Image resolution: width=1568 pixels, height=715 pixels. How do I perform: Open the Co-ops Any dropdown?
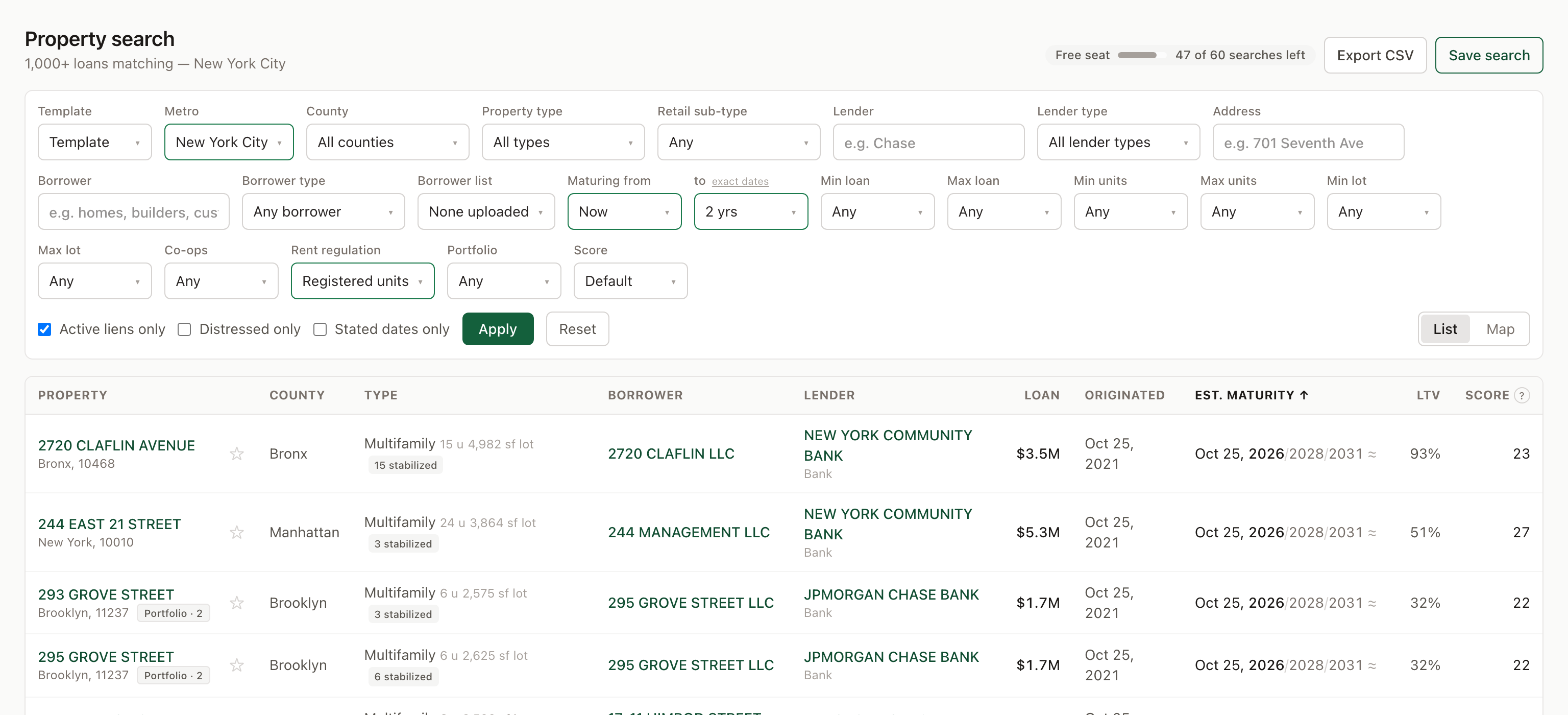(221, 281)
